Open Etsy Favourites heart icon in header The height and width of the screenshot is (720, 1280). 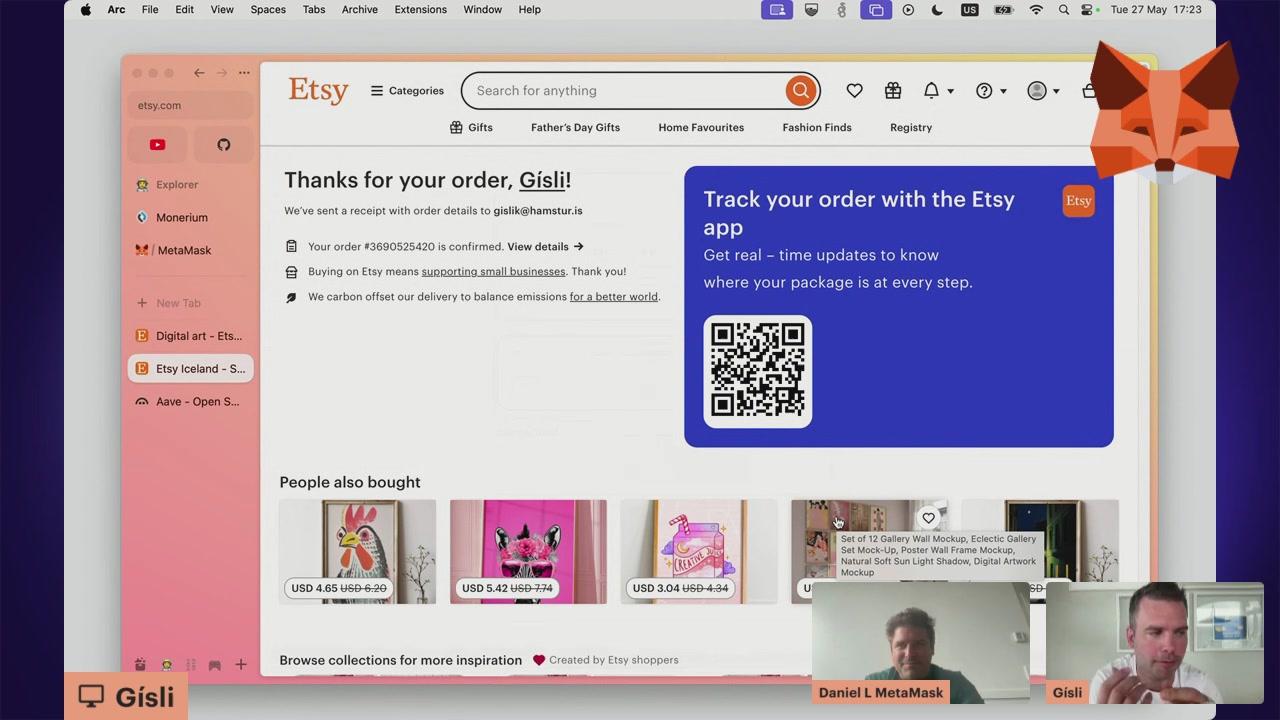pos(854,91)
